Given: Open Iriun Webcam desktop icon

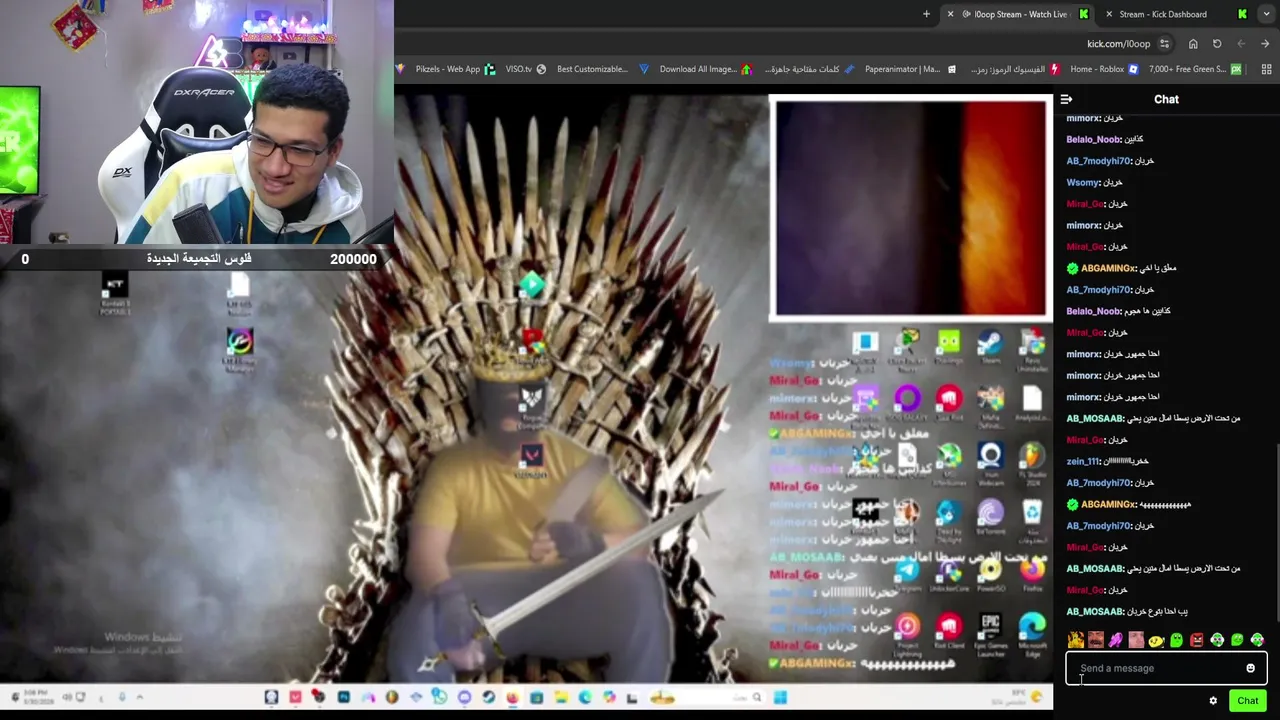Looking at the screenshot, I should [990, 462].
